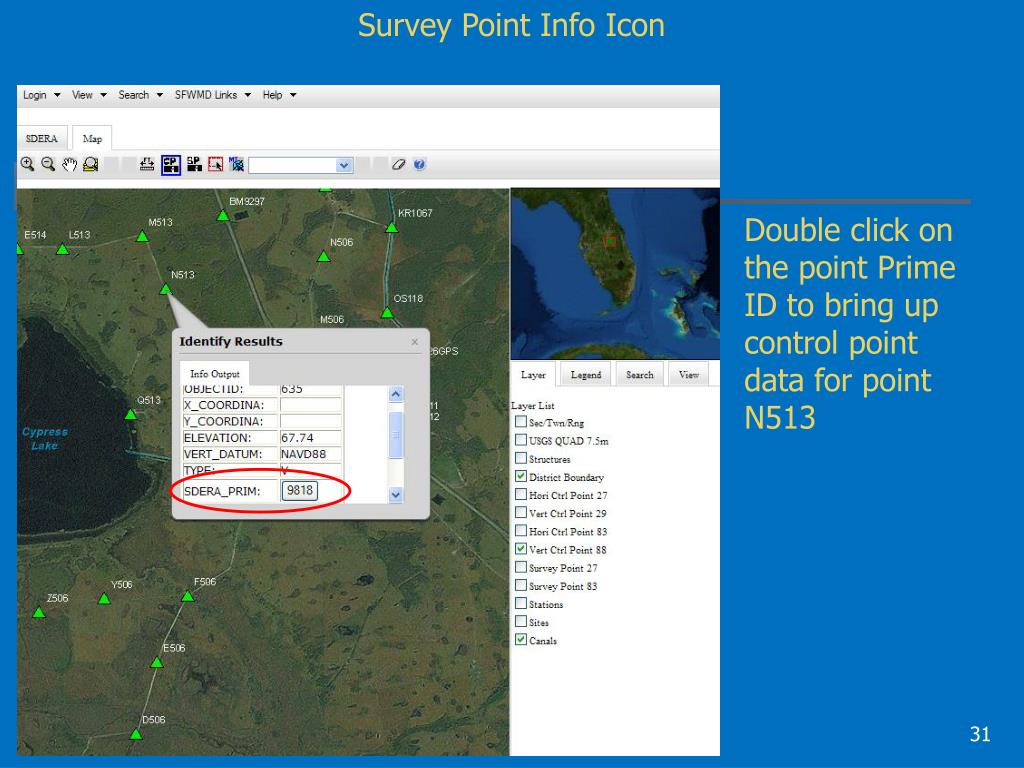Enable the Stations layer
This screenshot has width=1024, height=768.
point(520,603)
